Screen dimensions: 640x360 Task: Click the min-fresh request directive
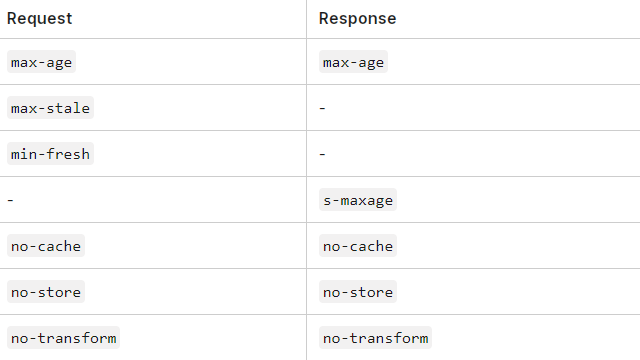click(50, 154)
